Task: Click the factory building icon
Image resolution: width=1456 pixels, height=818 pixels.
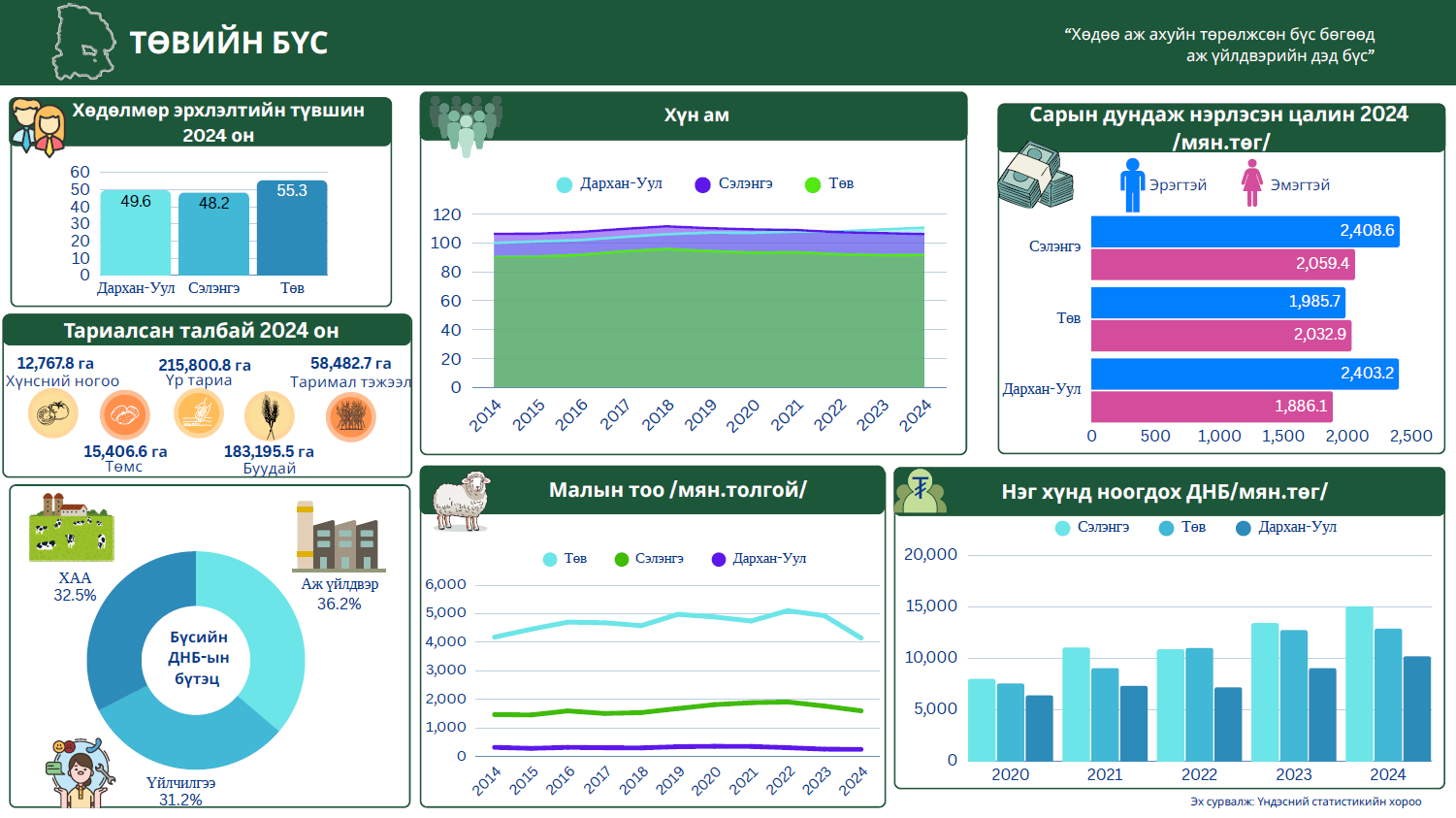Action: 339,537
